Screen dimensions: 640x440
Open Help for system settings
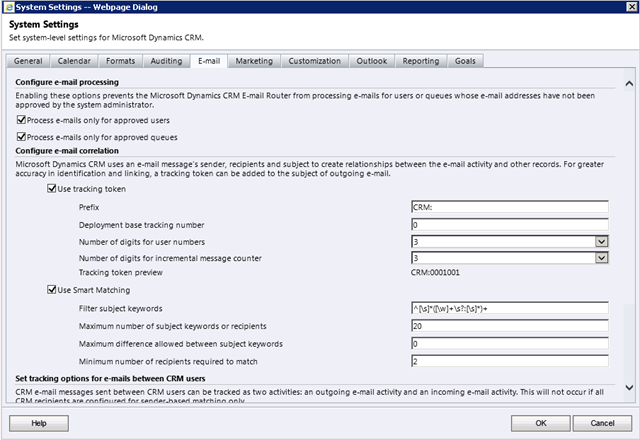point(39,423)
